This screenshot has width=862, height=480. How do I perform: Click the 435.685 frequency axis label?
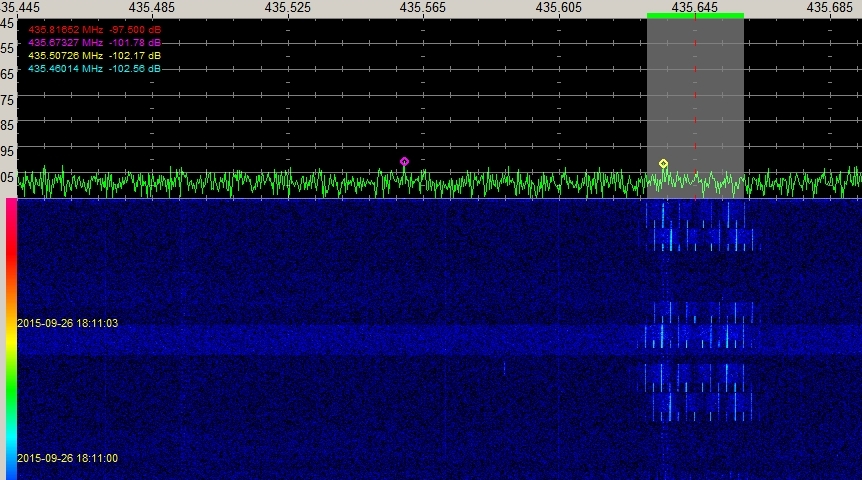(x=831, y=7)
